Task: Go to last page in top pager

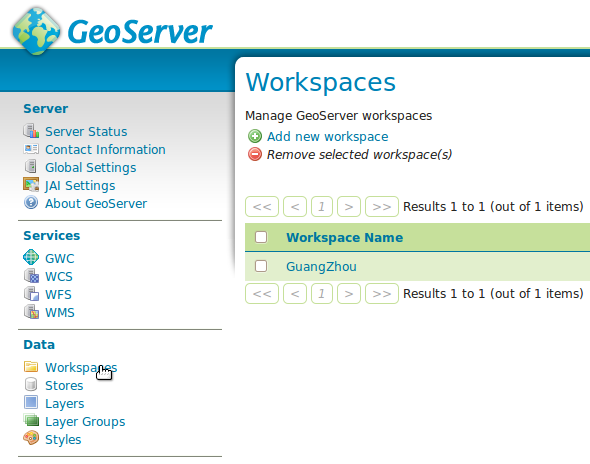Action: pos(382,207)
